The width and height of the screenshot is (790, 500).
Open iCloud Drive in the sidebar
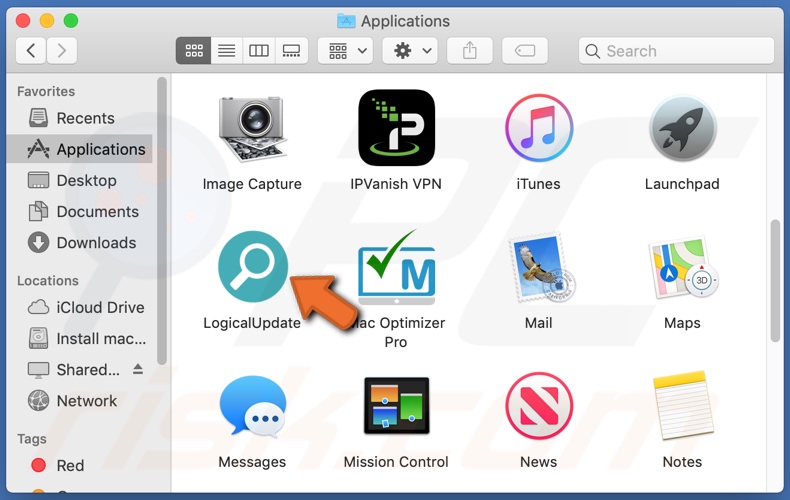point(80,307)
